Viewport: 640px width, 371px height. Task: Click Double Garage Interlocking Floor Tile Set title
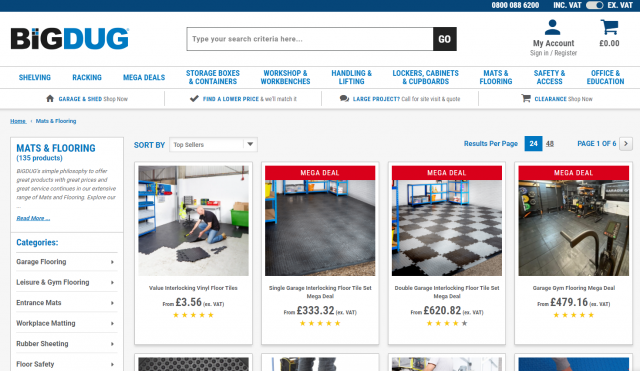pos(447,292)
